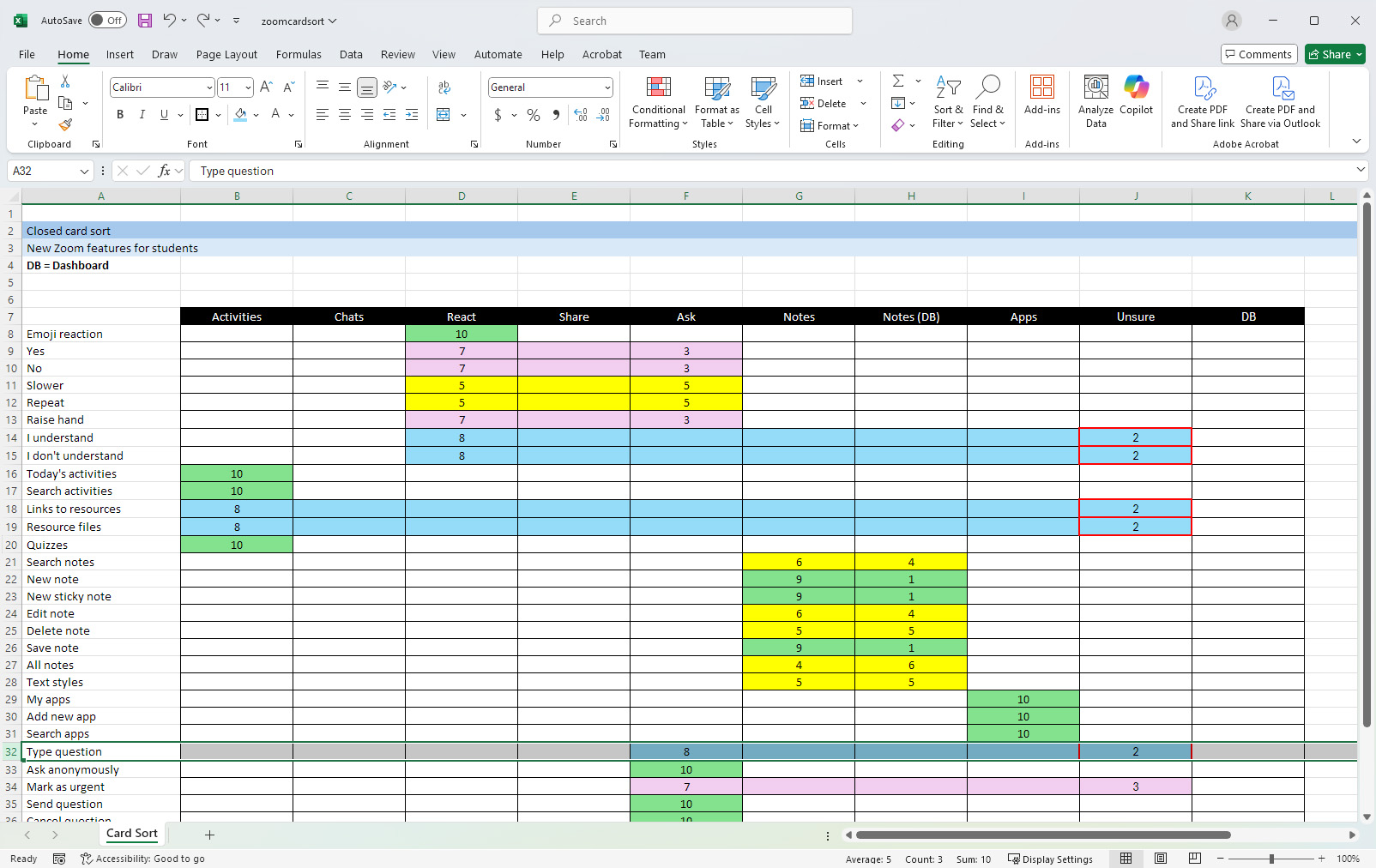Click Increase Decimal icon
The image size is (1376, 868).
(x=581, y=114)
